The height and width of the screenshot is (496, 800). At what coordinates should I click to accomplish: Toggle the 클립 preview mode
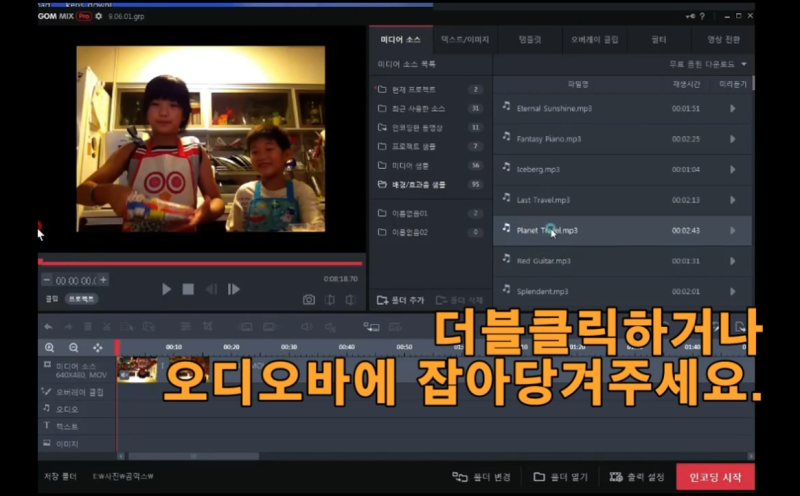pyautogui.click(x=52, y=299)
